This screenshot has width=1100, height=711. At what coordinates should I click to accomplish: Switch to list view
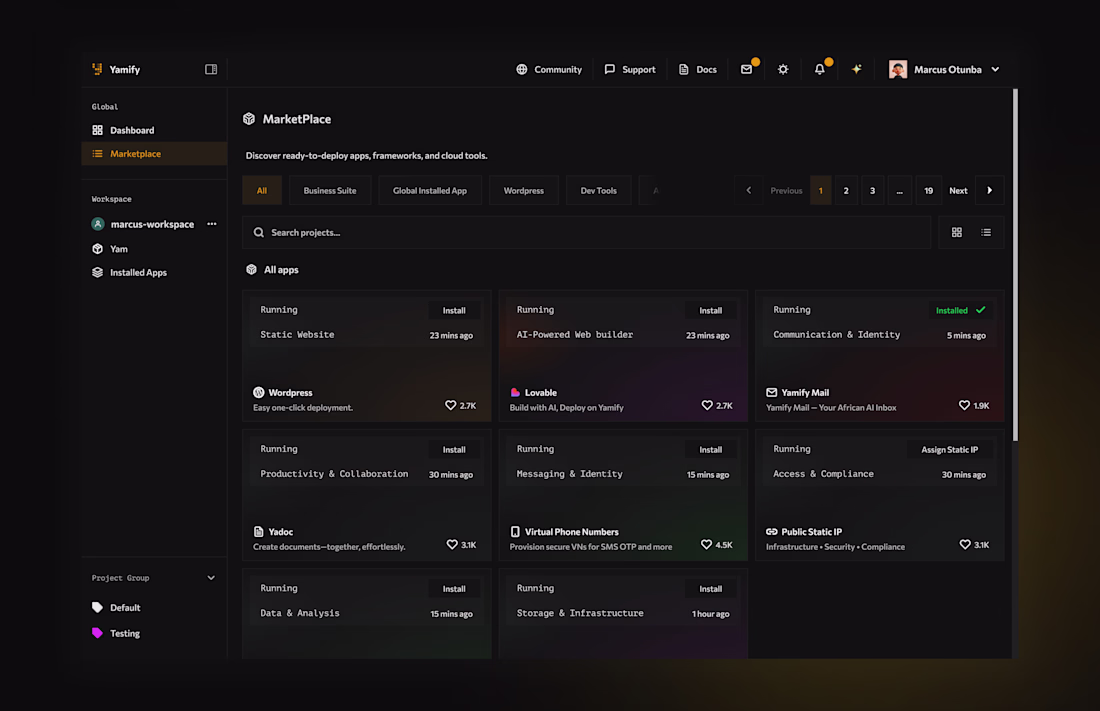(986, 232)
